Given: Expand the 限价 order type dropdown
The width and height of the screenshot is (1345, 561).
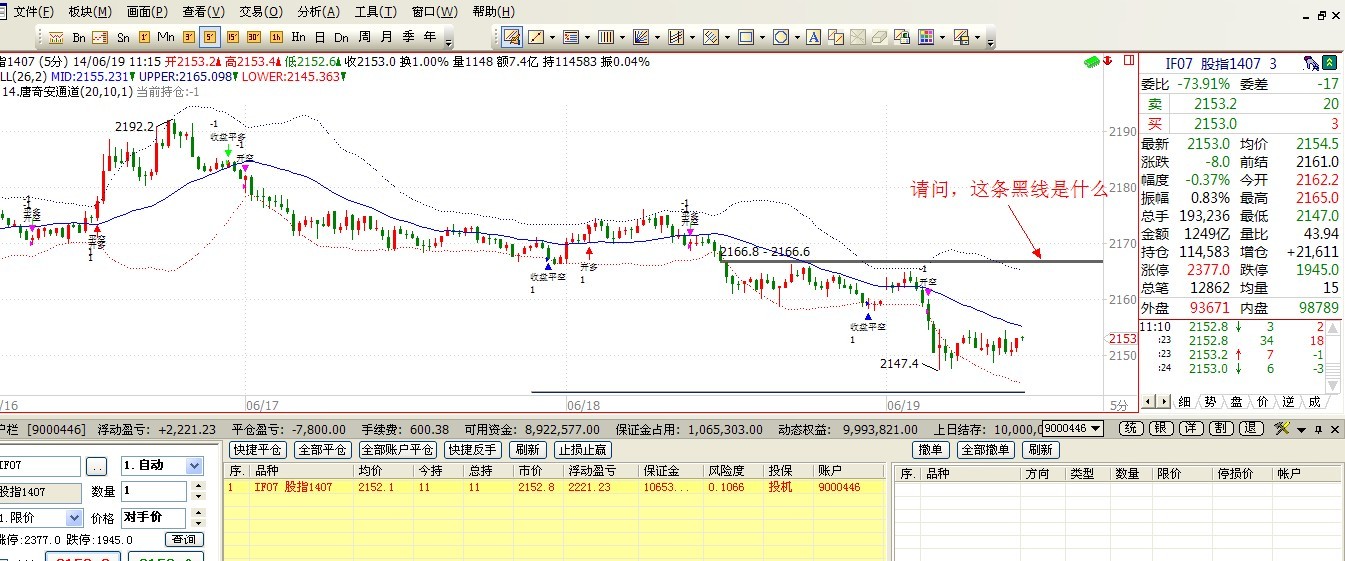Looking at the screenshot, I should (x=74, y=518).
